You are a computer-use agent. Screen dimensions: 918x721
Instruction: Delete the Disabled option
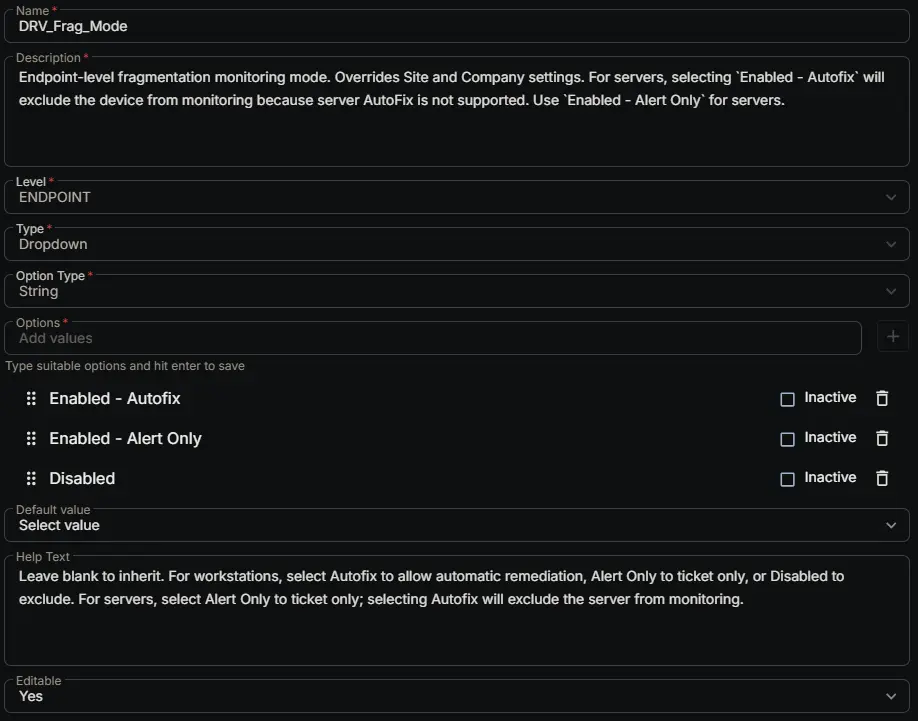pyautogui.click(x=882, y=478)
